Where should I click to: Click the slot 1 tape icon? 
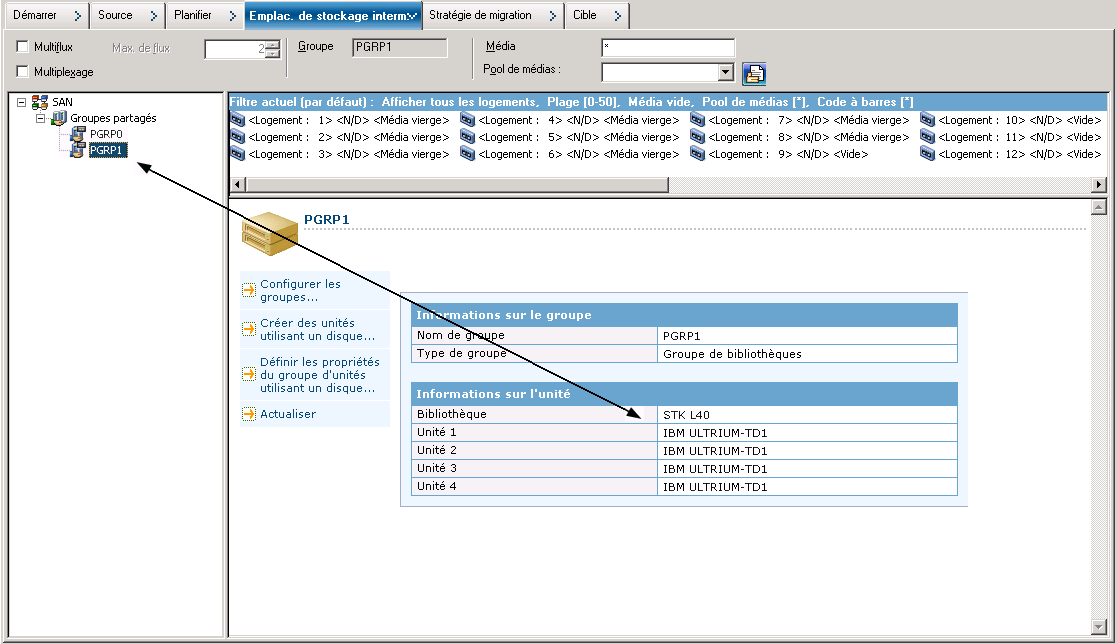237,120
